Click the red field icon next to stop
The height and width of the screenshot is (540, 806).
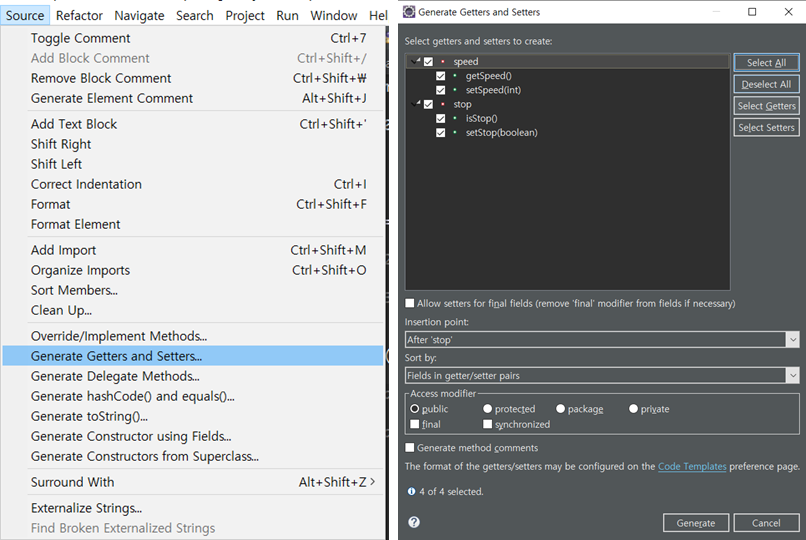pos(443,104)
